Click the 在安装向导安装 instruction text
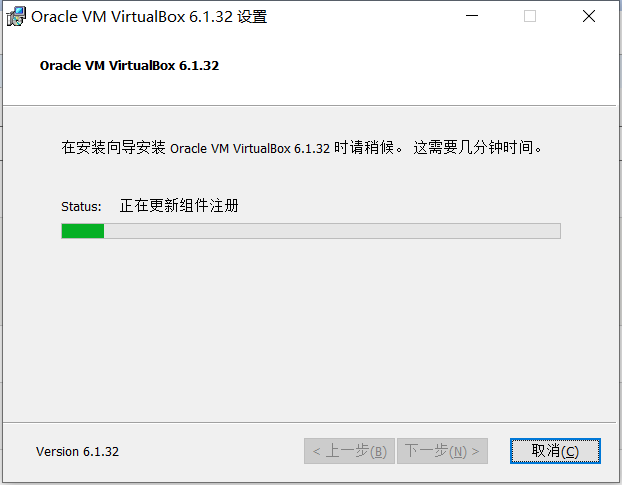 coord(113,148)
